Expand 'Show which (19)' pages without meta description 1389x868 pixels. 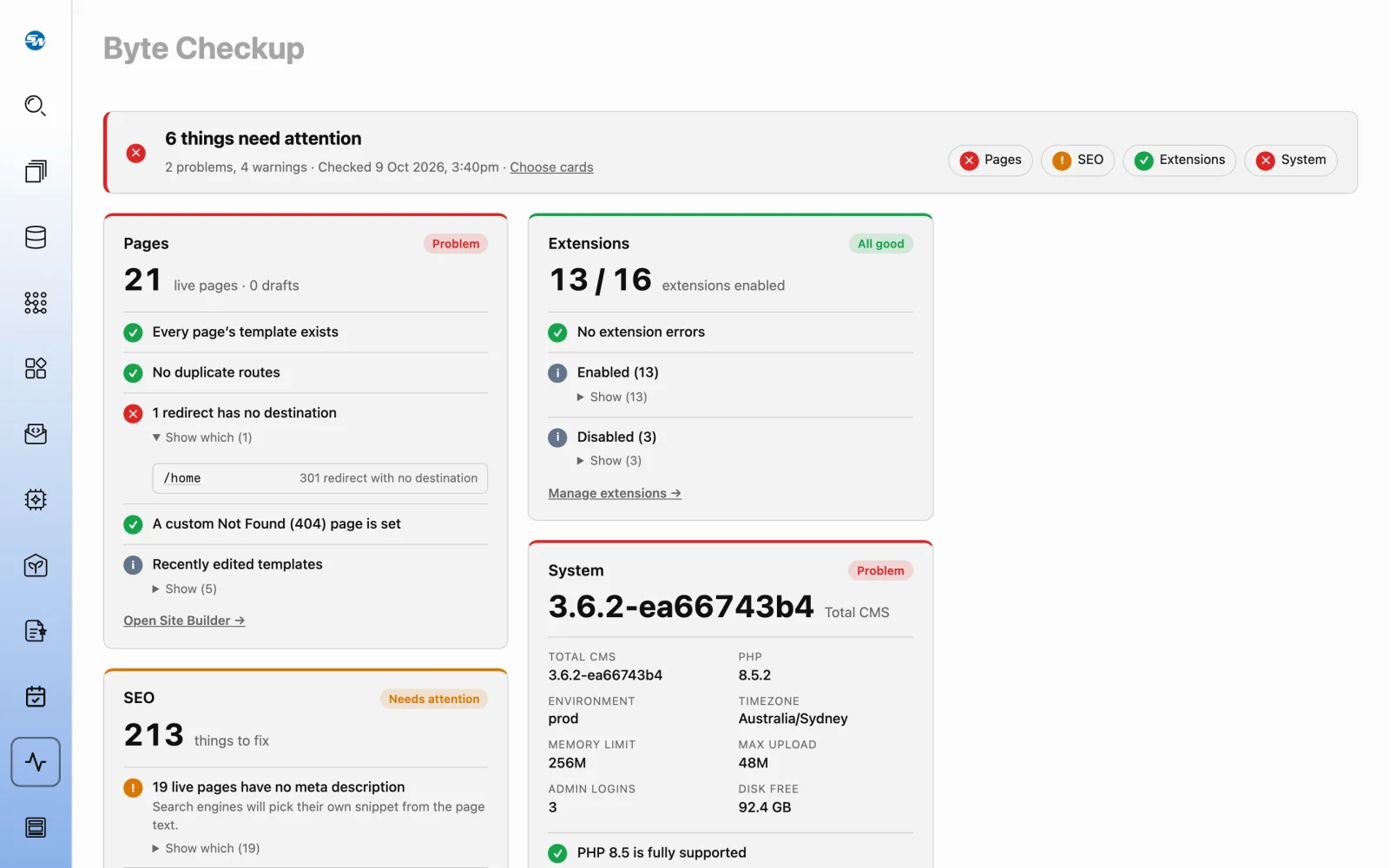[207, 848]
